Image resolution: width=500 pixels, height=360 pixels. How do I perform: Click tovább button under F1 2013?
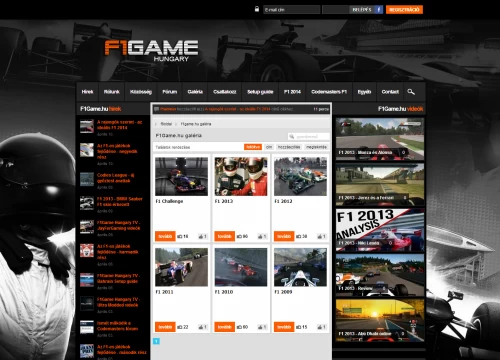click(224, 236)
